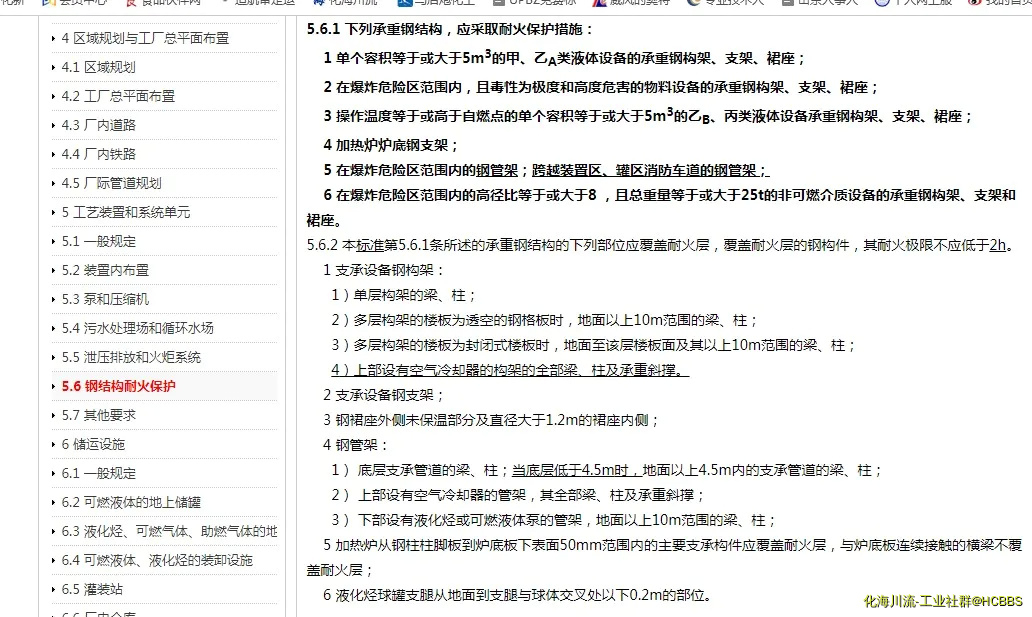Go to 4.3 厂内道路 section
This screenshot has height=617, width=1032.
pos(98,125)
